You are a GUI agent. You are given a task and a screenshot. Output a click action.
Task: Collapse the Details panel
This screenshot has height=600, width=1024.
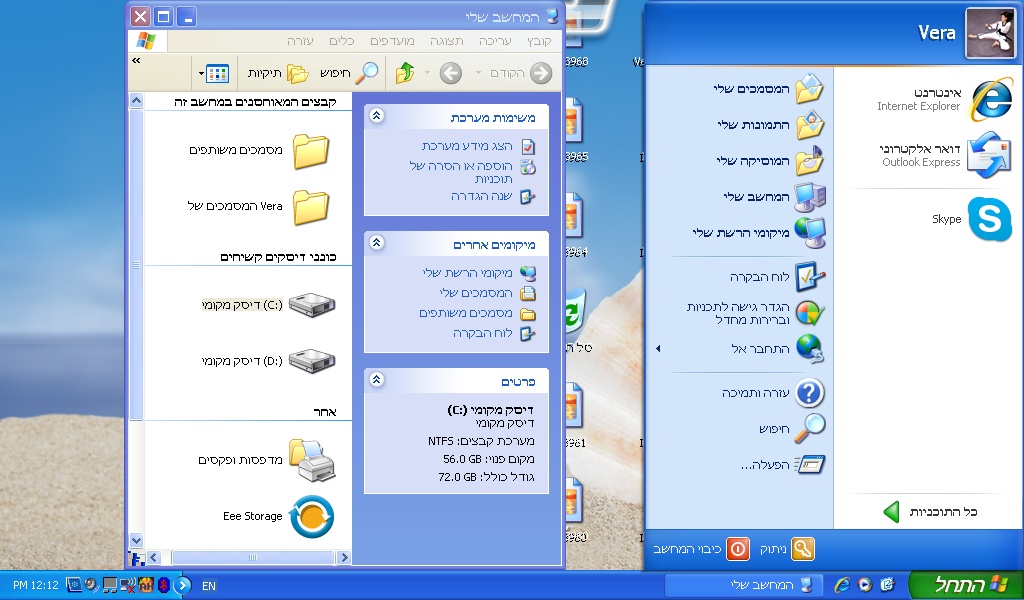[x=377, y=380]
